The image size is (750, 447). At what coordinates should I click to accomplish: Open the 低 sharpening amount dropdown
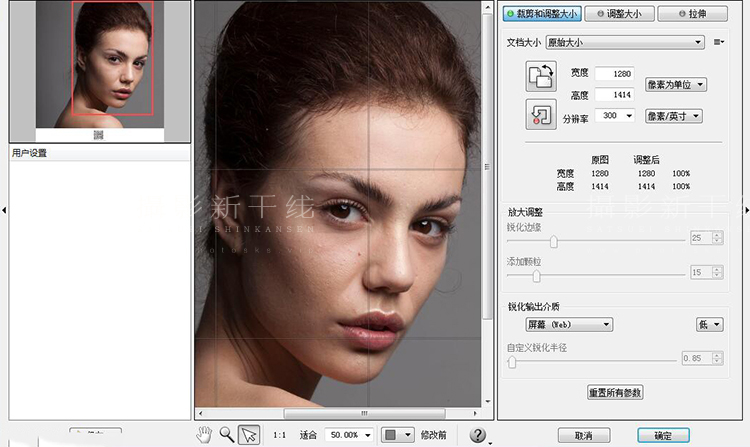click(x=709, y=325)
